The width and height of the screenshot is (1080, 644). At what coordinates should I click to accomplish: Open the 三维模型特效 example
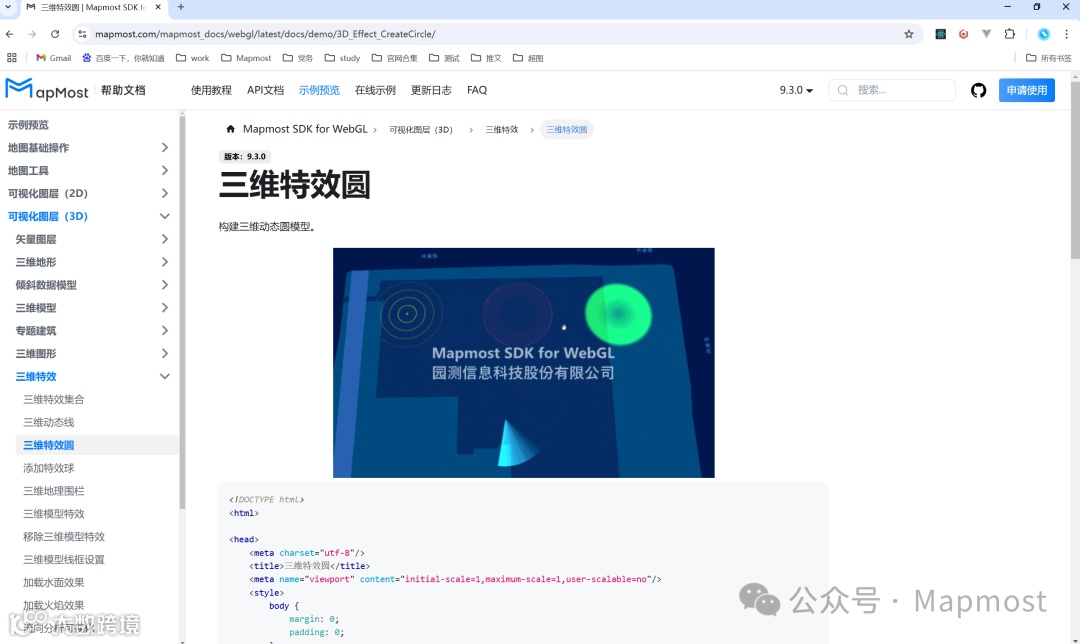54,514
